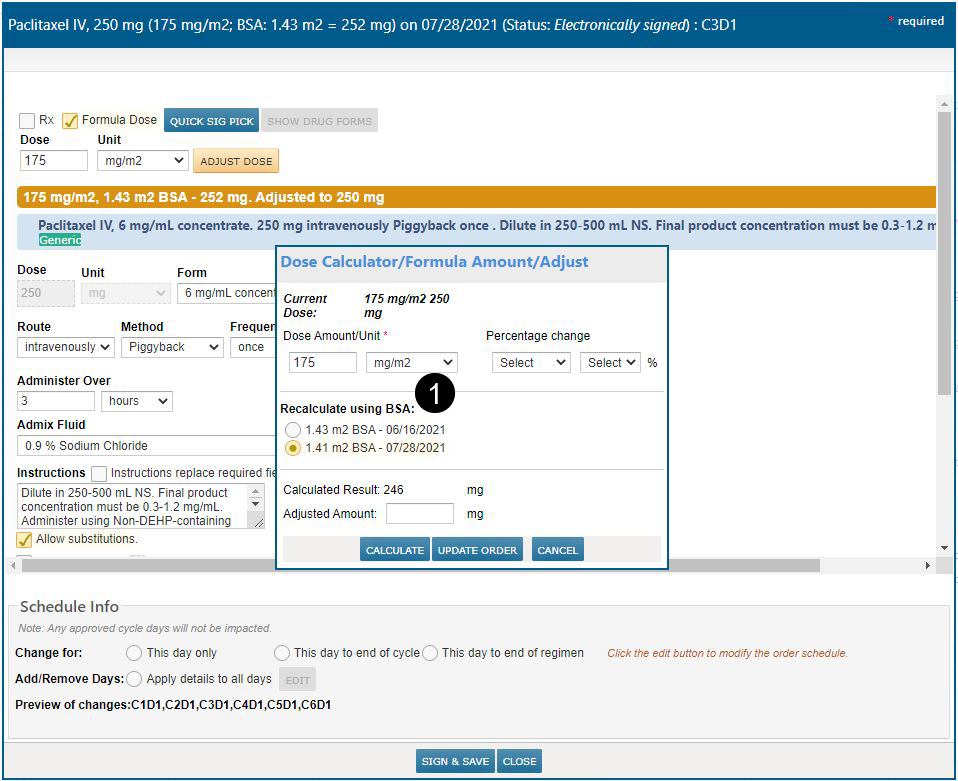Open the mg/m2 unit dropdown in calculator
958x781 pixels.
(x=412, y=363)
